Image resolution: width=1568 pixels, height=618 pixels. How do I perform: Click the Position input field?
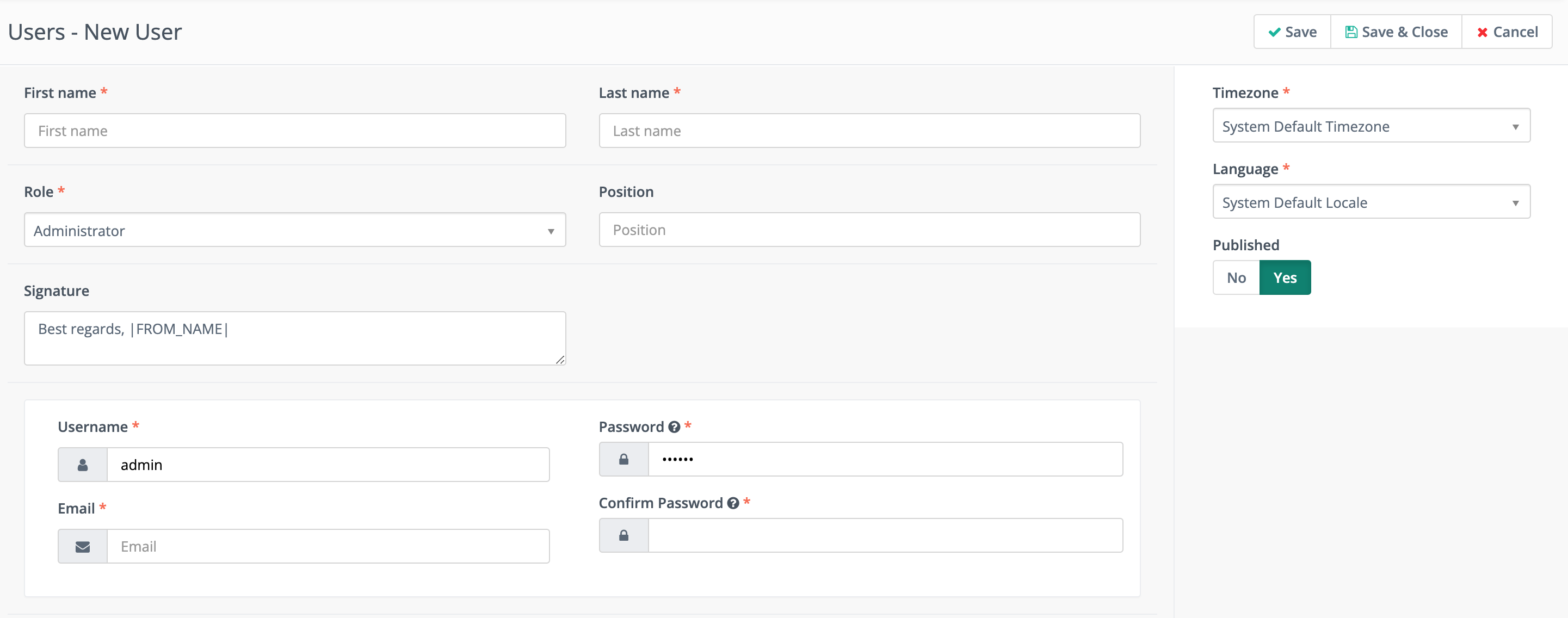pos(869,230)
